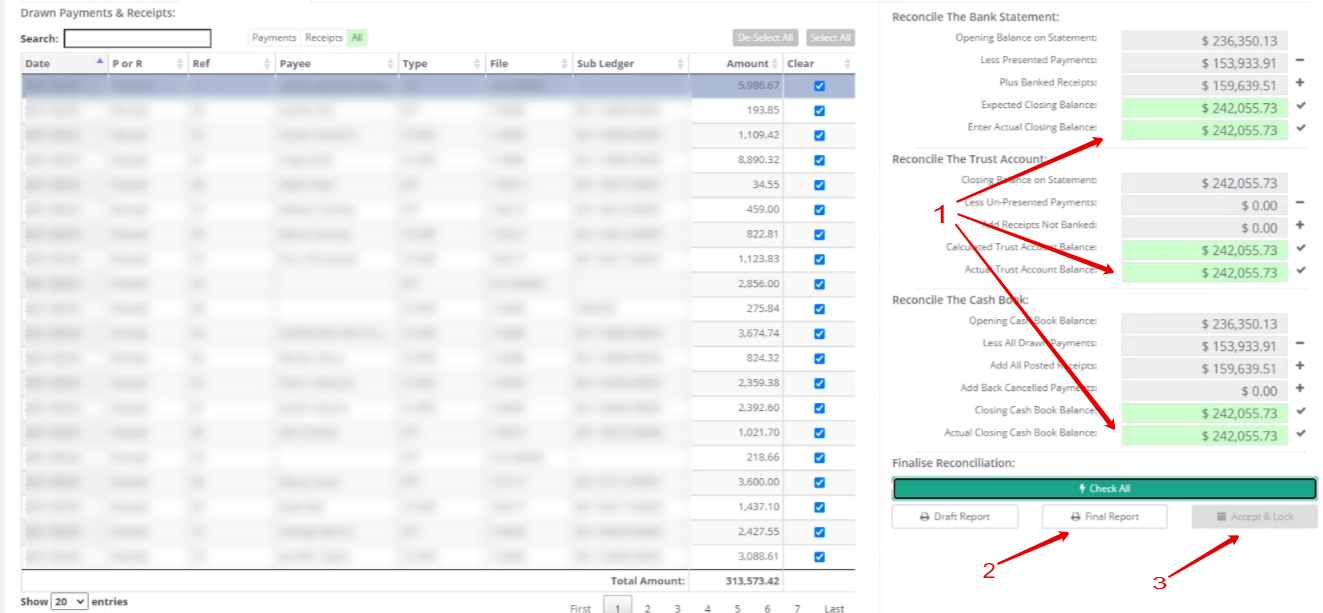Click checkmark beside Actual Trust Account Balance
The height and width of the screenshot is (613, 1323).
point(1300,270)
